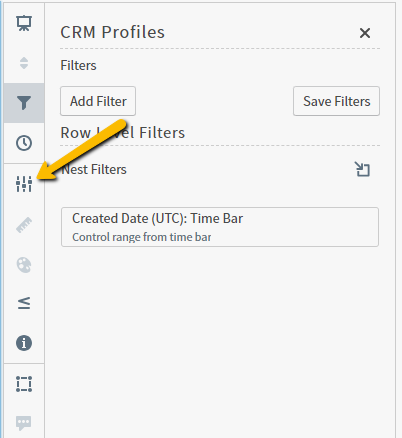402x438 pixels.
Task: Open the Created Date (UTC): Time Bar filter
Action: [220, 227]
